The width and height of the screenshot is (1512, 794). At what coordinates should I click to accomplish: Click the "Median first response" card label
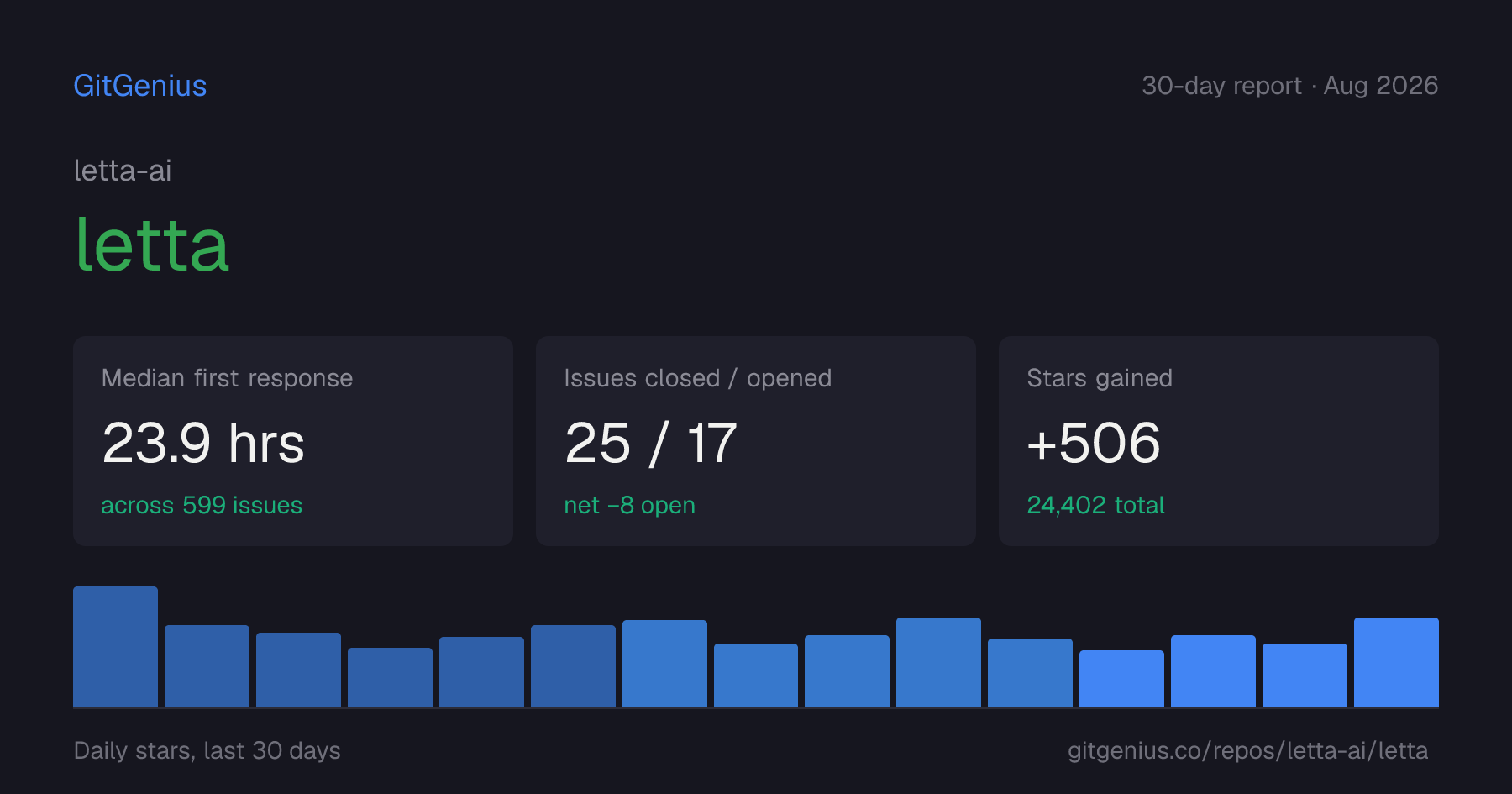pyautogui.click(x=227, y=378)
